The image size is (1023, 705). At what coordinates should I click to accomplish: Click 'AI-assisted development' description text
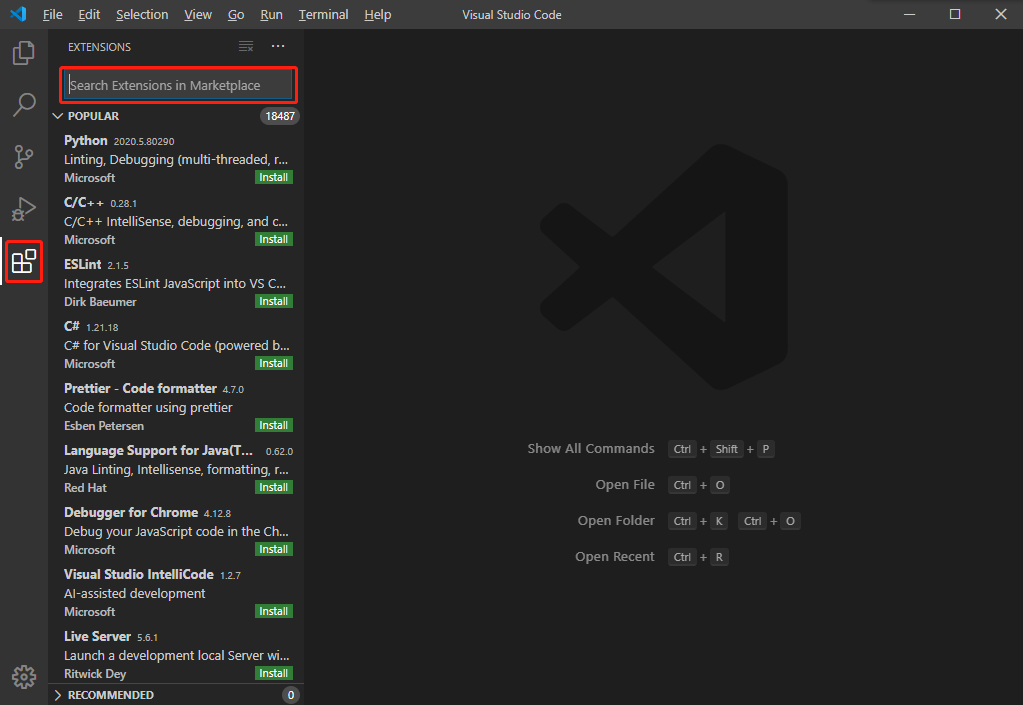pos(134,593)
